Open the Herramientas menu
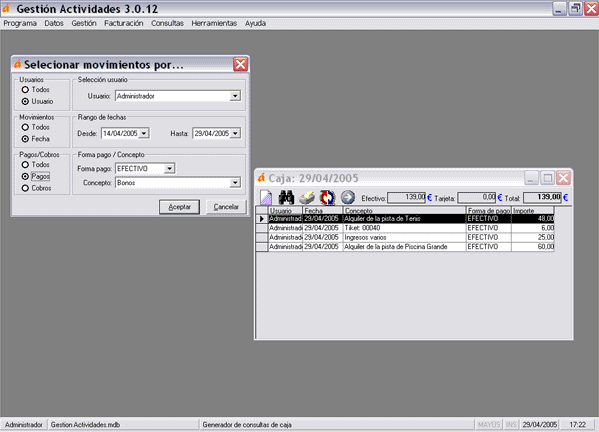This screenshot has width=599, height=432. (214, 23)
